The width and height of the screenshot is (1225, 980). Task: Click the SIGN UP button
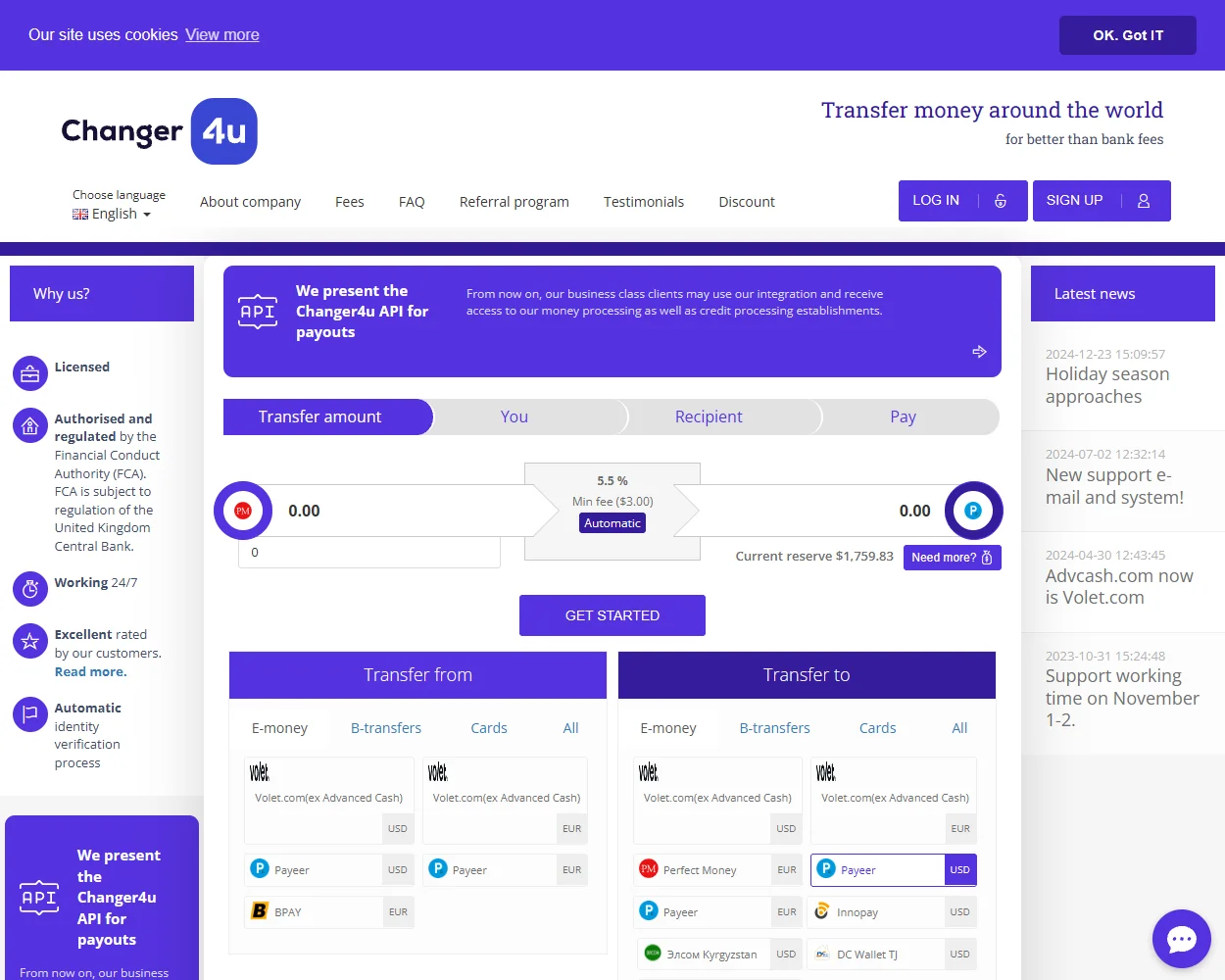[1102, 201]
